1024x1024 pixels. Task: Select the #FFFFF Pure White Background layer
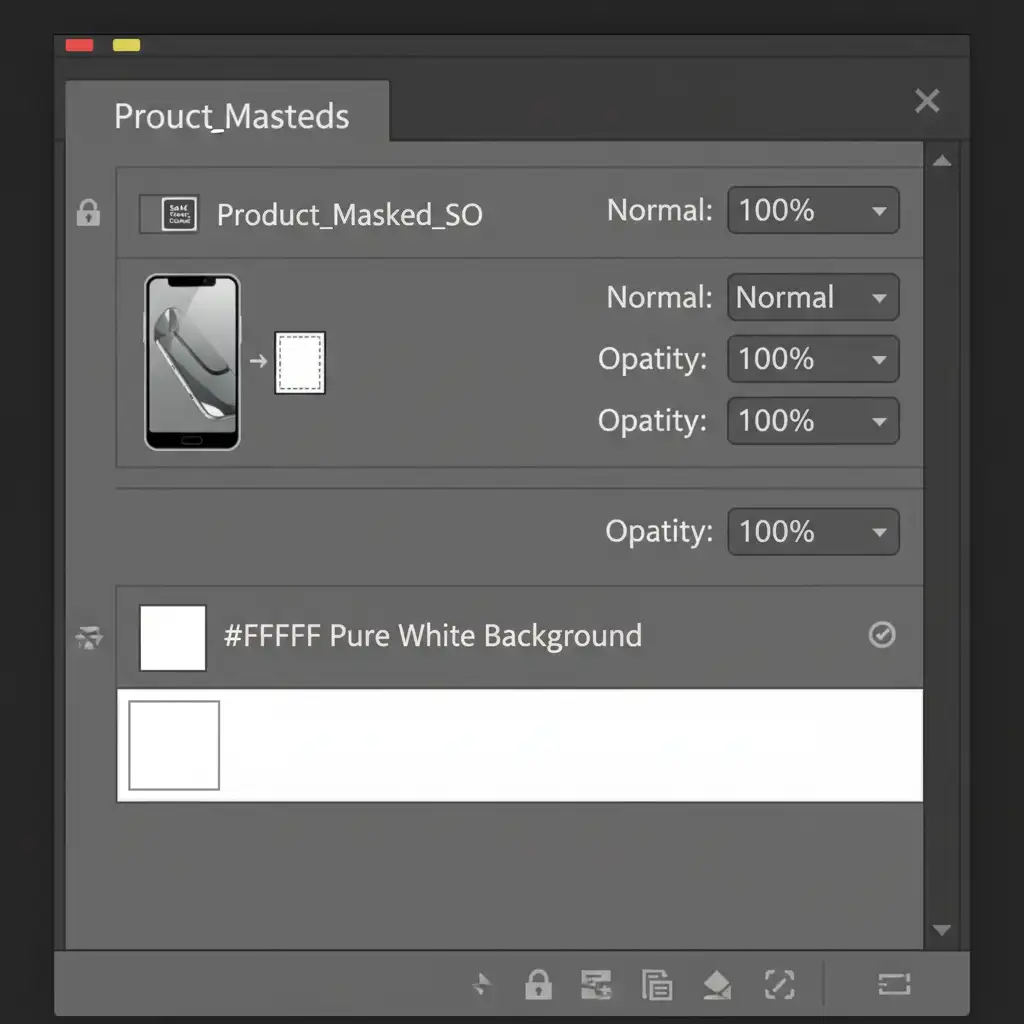pyautogui.click(x=432, y=636)
